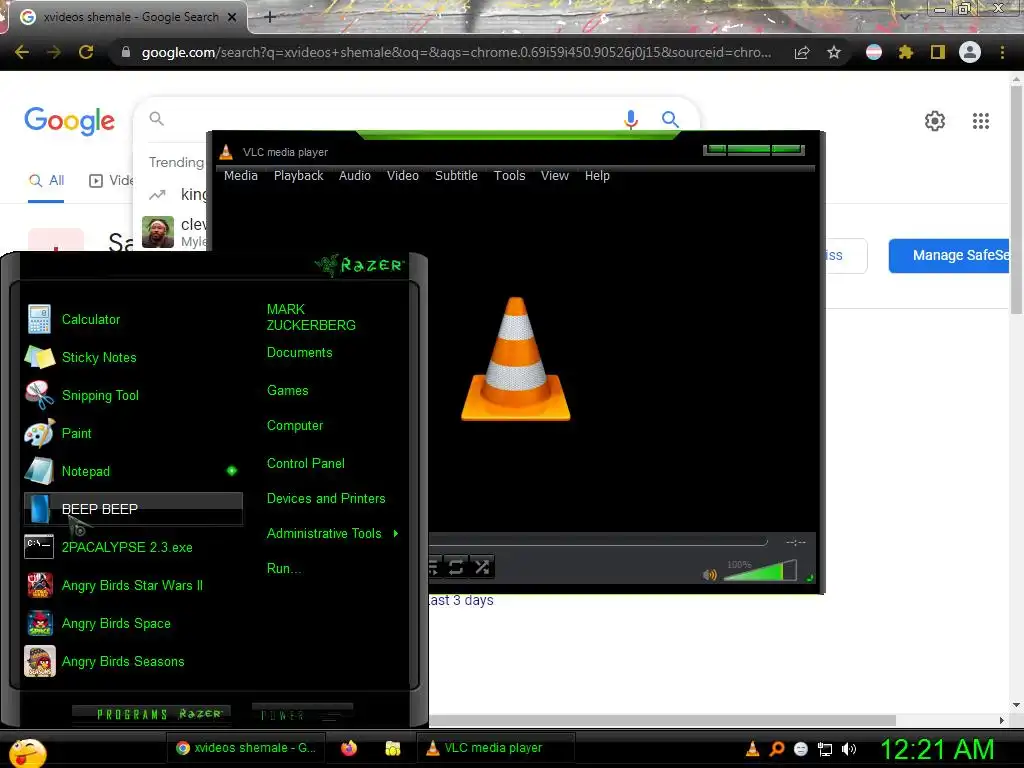Click the VLC seek progress bar
This screenshot has width=1024, height=768.
coord(598,542)
